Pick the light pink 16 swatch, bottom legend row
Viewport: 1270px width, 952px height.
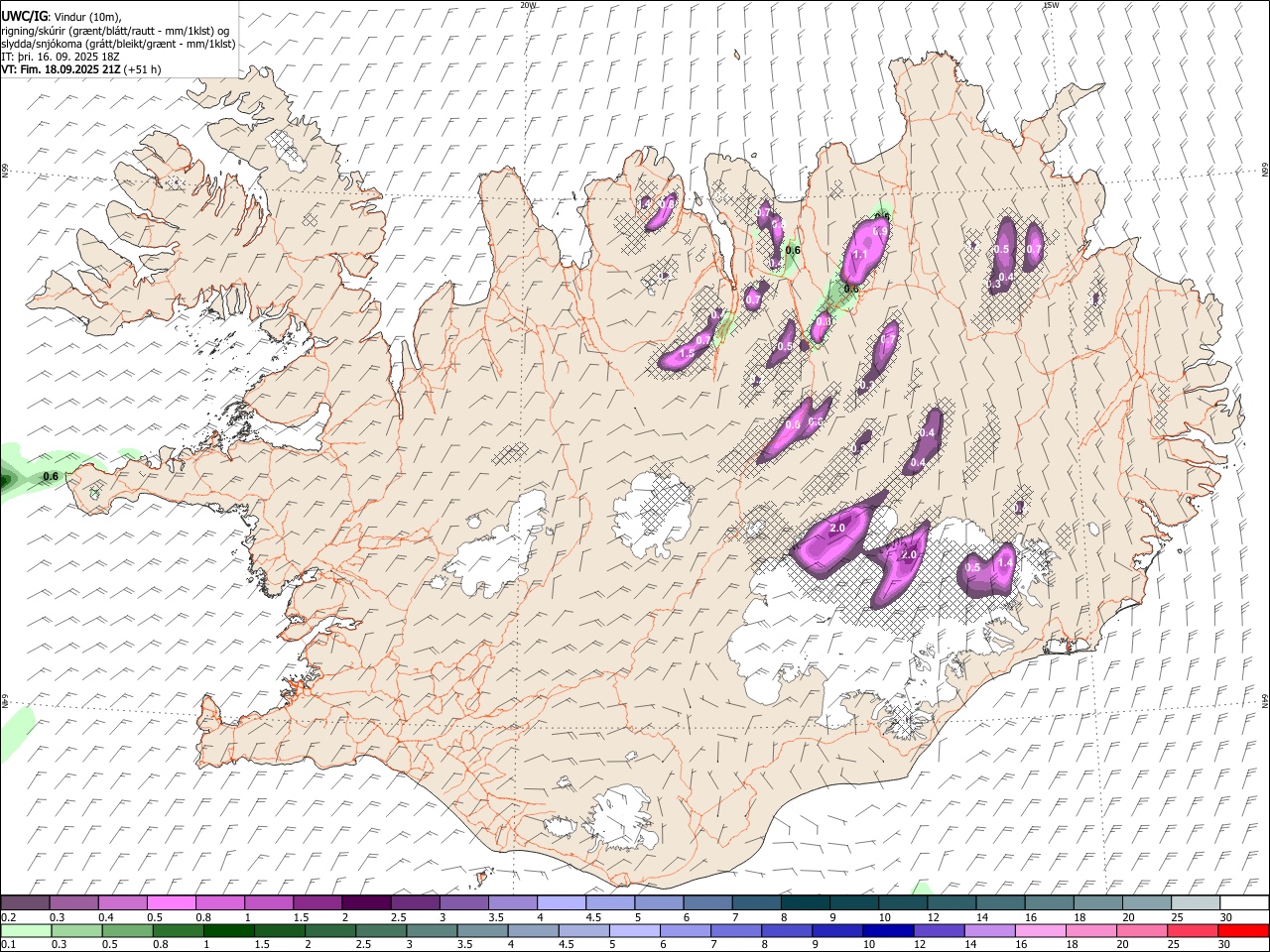(1039, 931)
